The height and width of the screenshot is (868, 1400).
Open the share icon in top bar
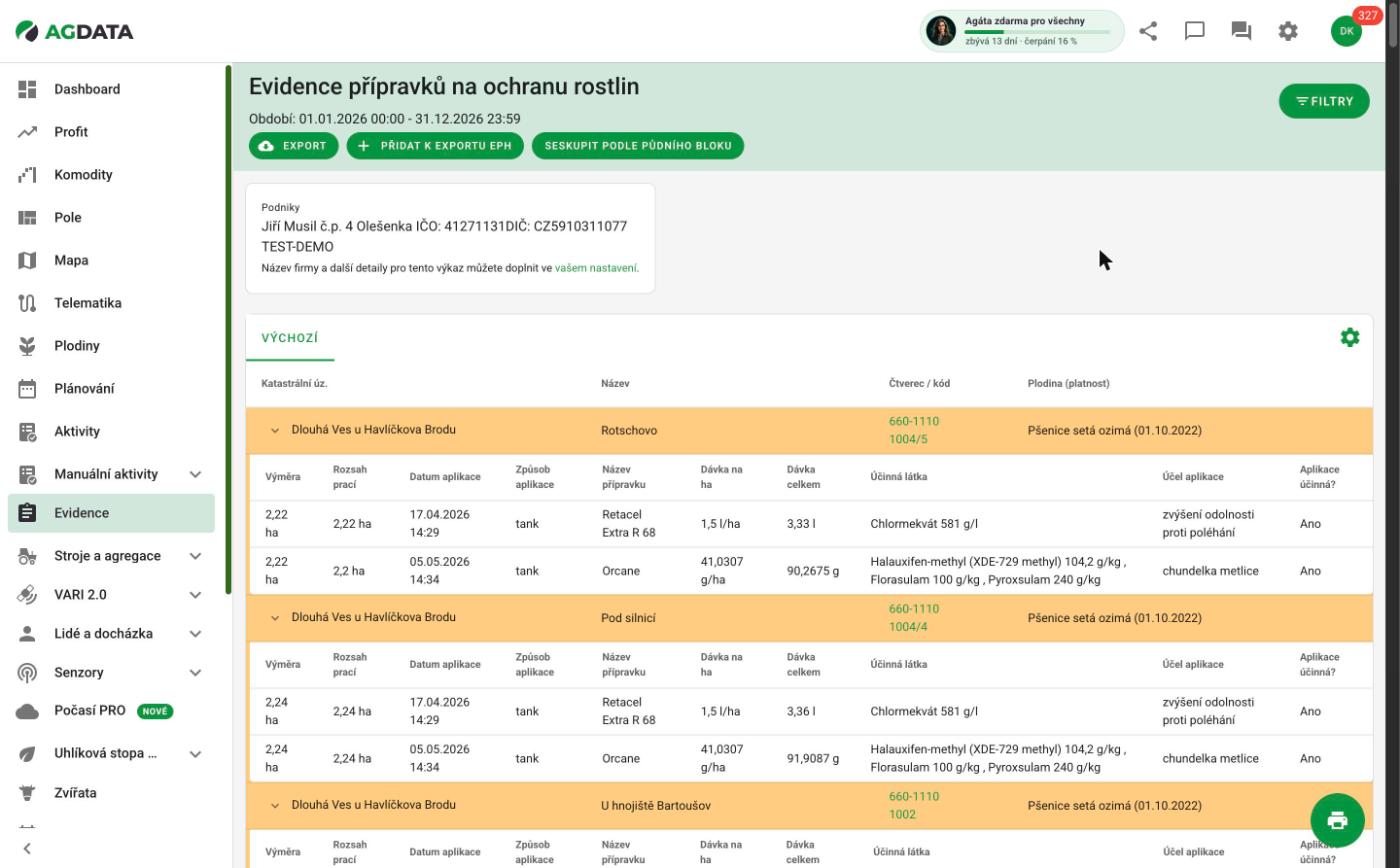(1148, 31)
